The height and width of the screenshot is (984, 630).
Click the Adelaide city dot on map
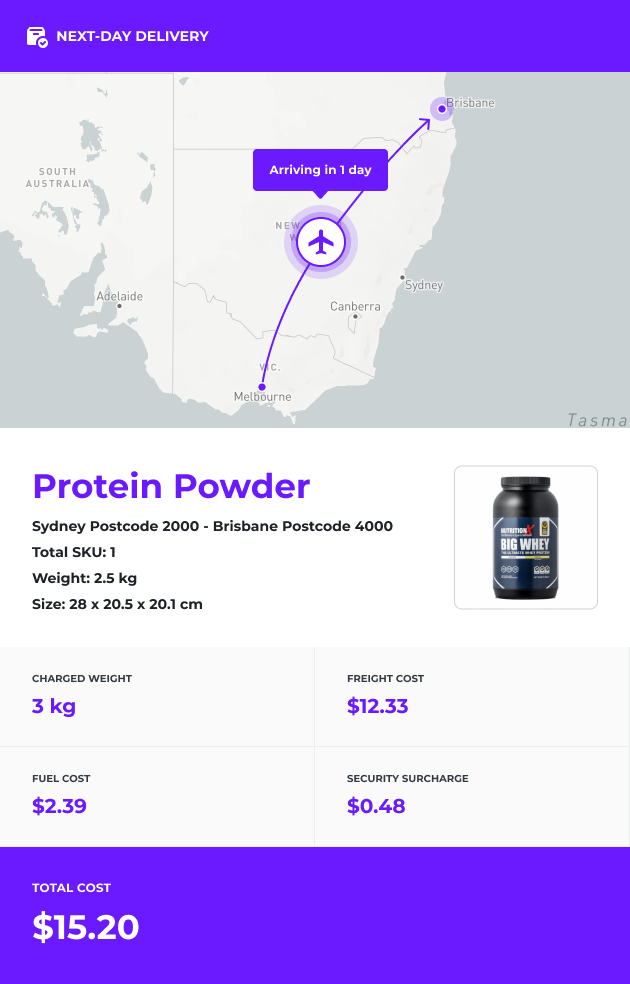click(119, 306)
